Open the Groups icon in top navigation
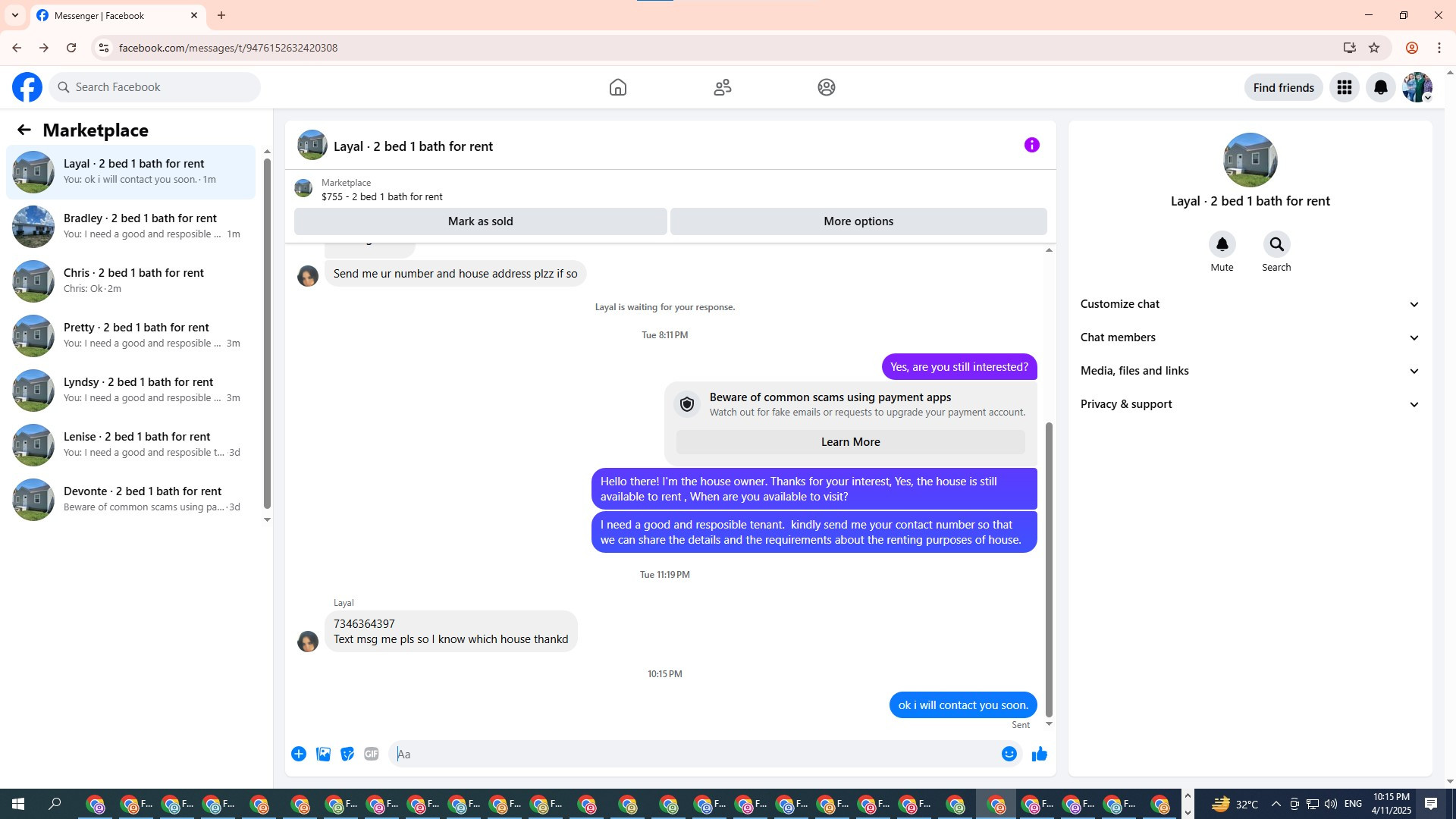This screenshot has height=819, width=1456. coord(827,87)
